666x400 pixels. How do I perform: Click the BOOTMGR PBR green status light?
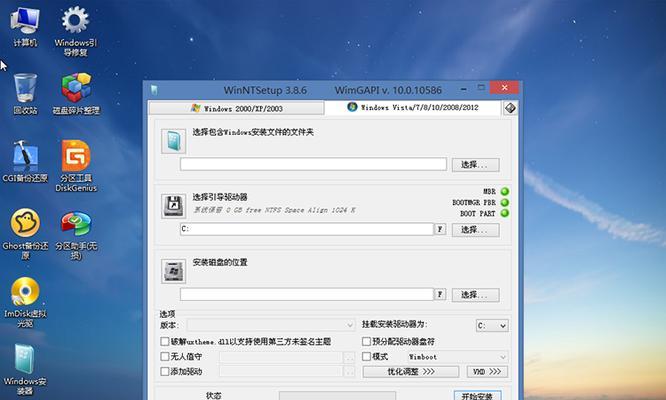click(505, 203)
